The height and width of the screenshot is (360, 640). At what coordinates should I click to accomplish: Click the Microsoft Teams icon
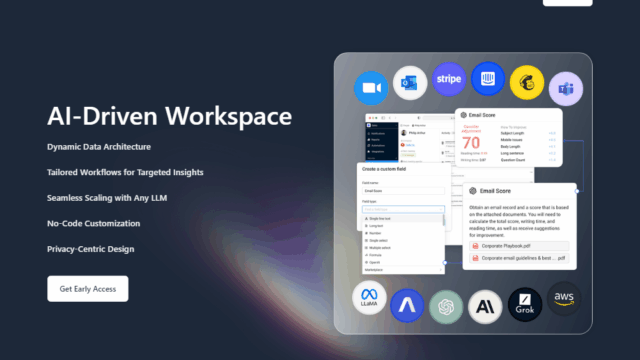click(x=566, y=89)
